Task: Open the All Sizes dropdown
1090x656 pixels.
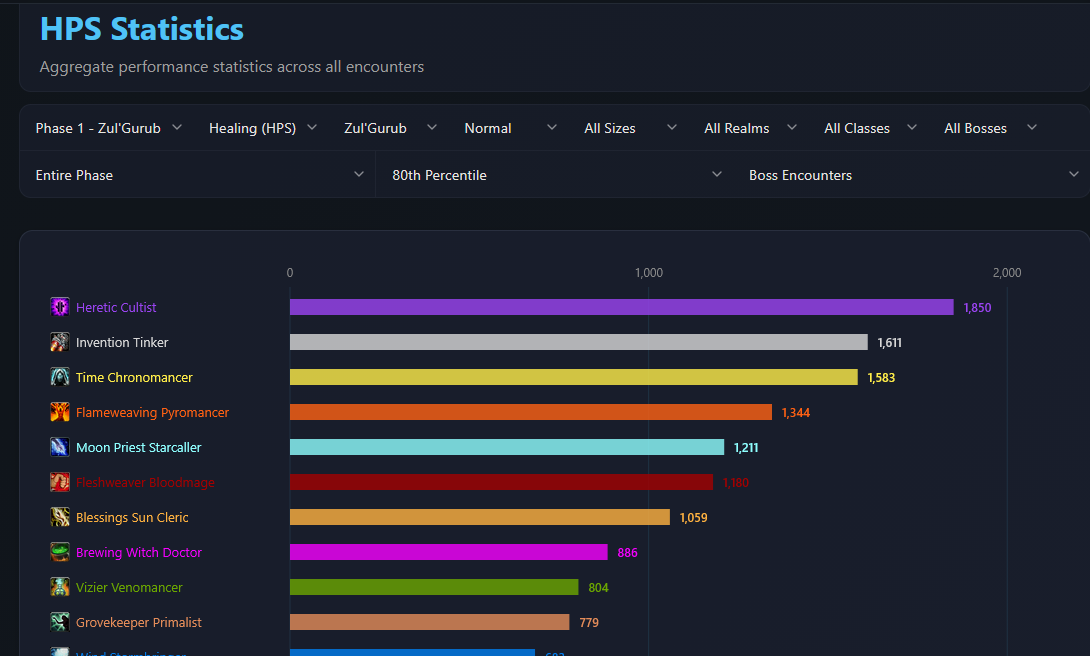Action: click(x=631, y=128)
